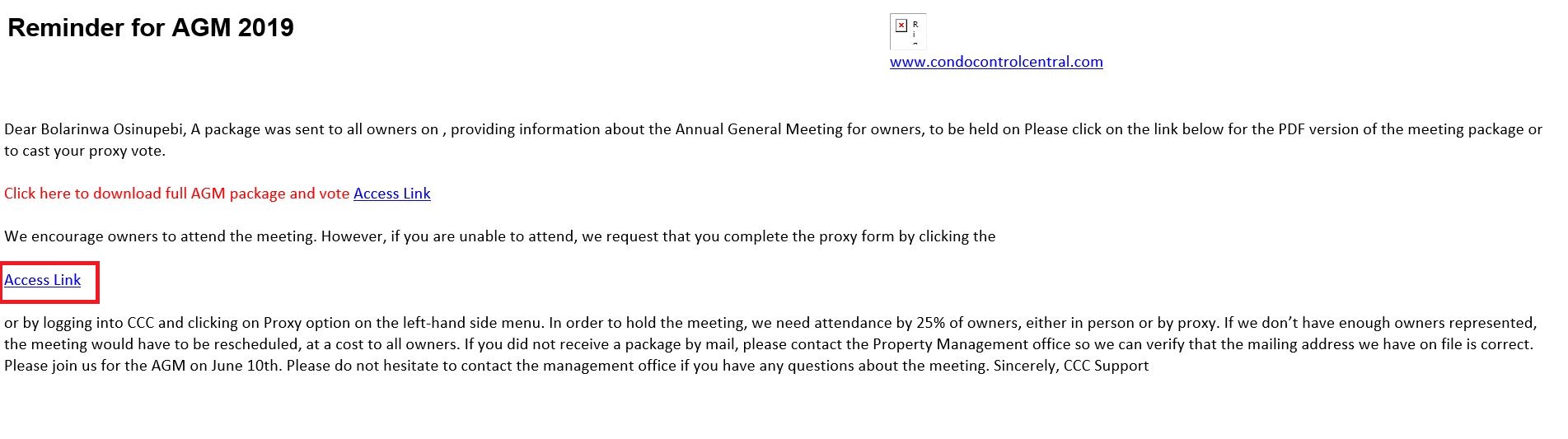This screenshot has height=439, width=1568.
Task: Click Access Link beside the red download text
Action: point(391,194)
